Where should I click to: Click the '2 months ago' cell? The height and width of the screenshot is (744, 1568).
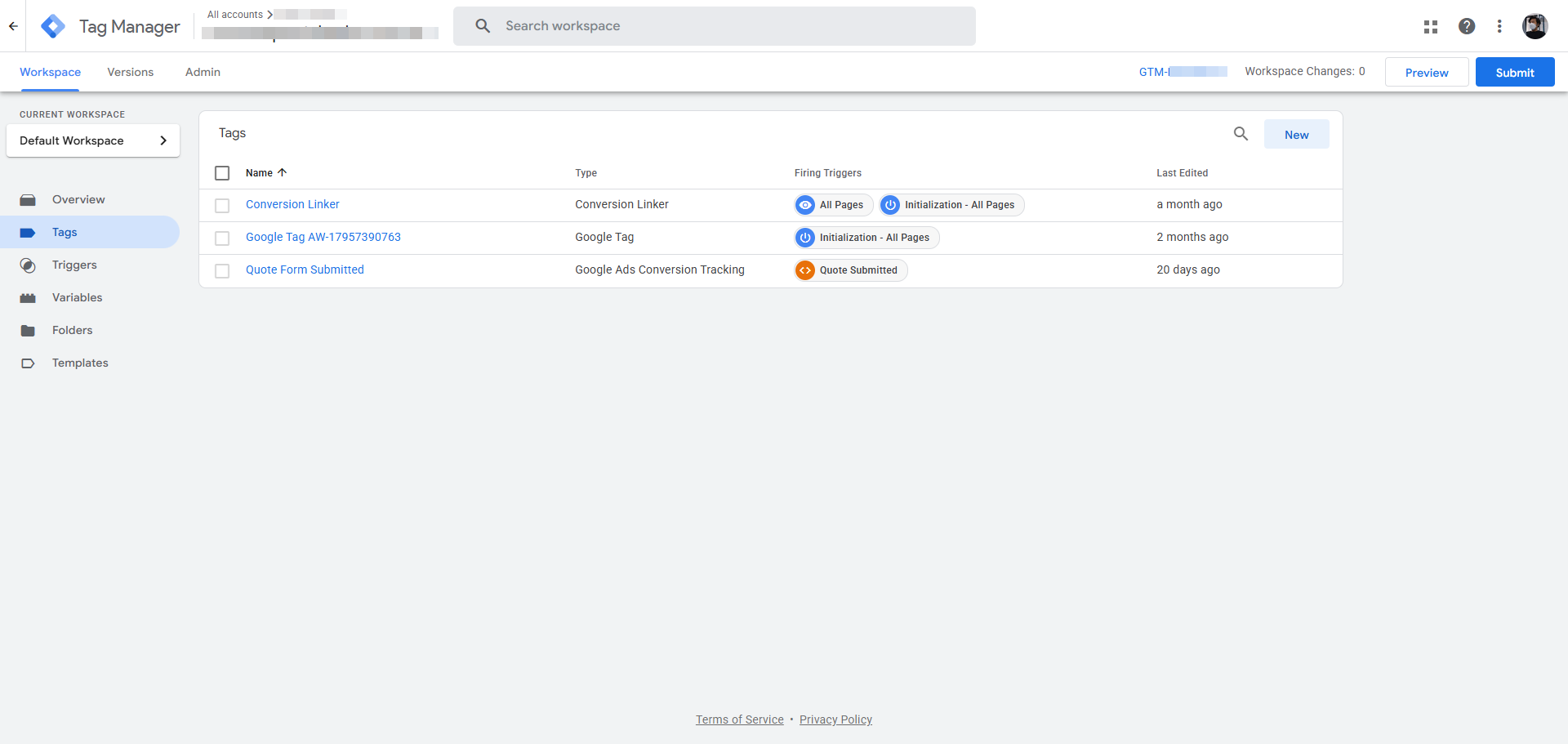click(1192, 237)
